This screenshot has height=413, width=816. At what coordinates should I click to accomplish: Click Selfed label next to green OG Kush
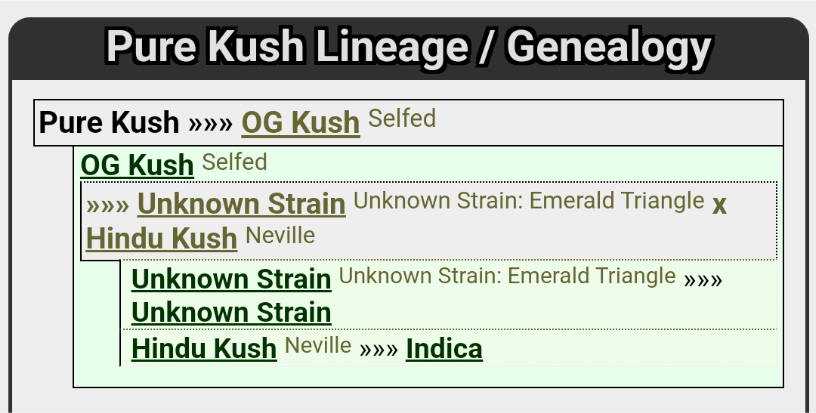(234, 162)
